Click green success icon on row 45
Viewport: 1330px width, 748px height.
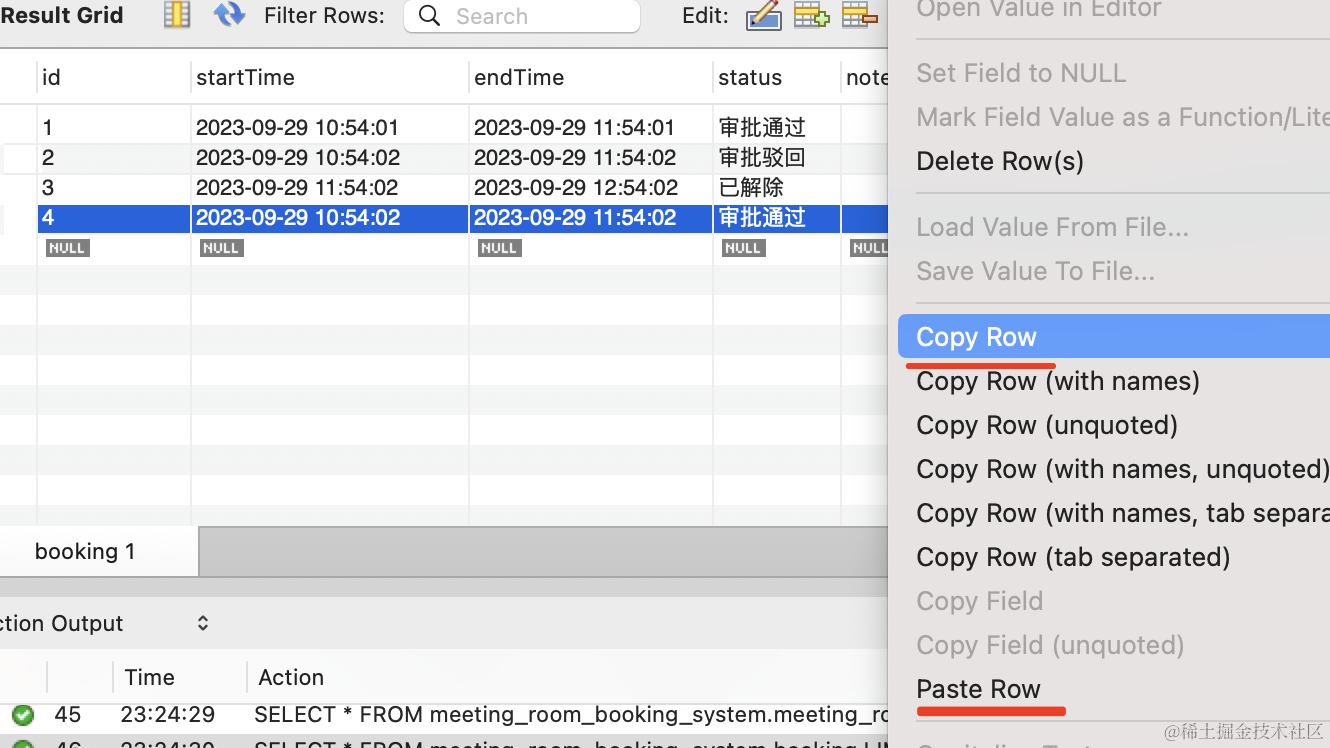coord(22,715)
